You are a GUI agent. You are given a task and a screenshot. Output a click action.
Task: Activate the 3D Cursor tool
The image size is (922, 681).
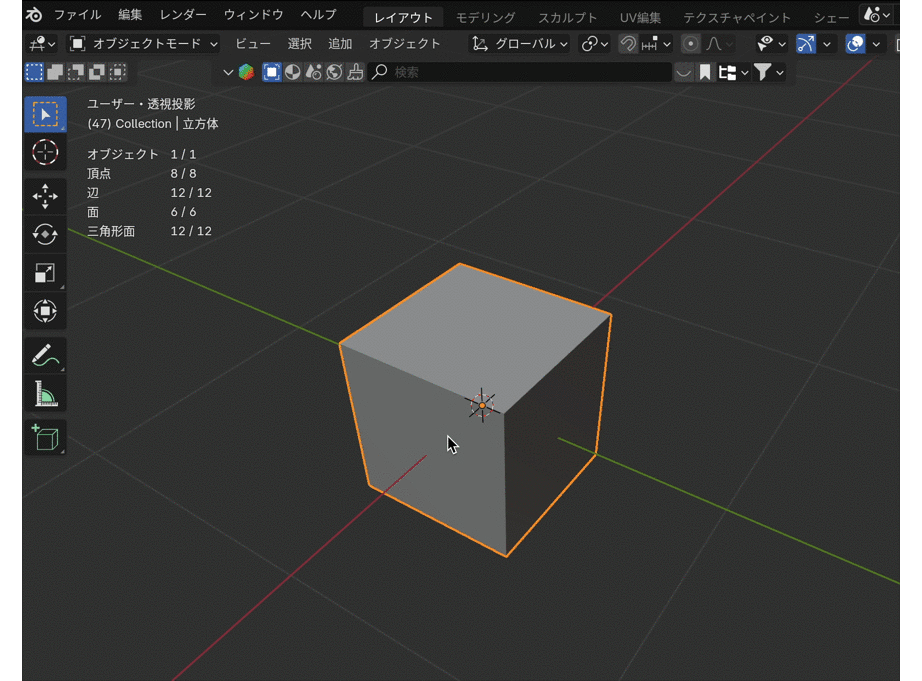tap(45, 152)
